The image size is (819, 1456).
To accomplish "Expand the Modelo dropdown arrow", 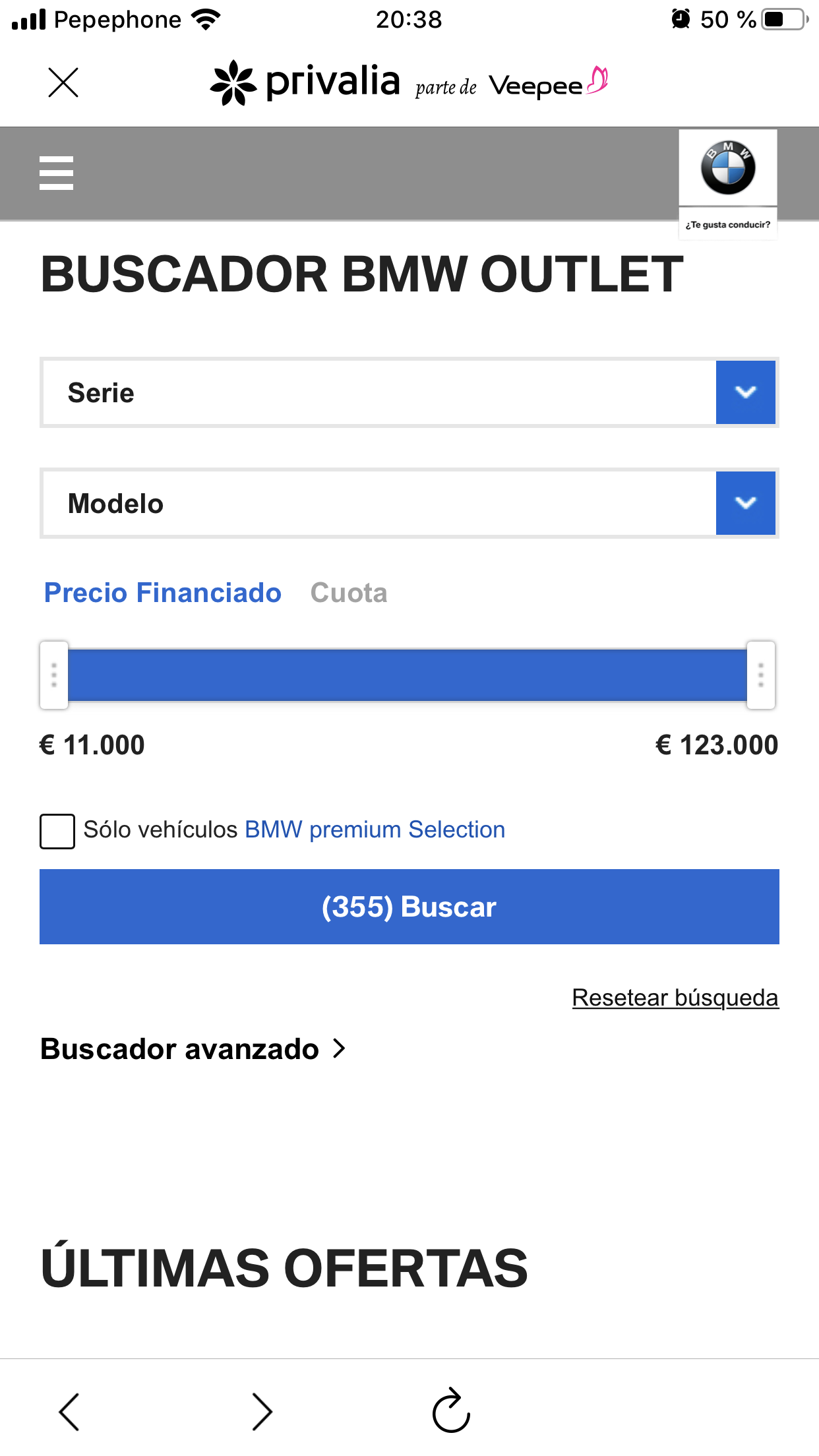I will pyautogui.click(x=745, y=503).
